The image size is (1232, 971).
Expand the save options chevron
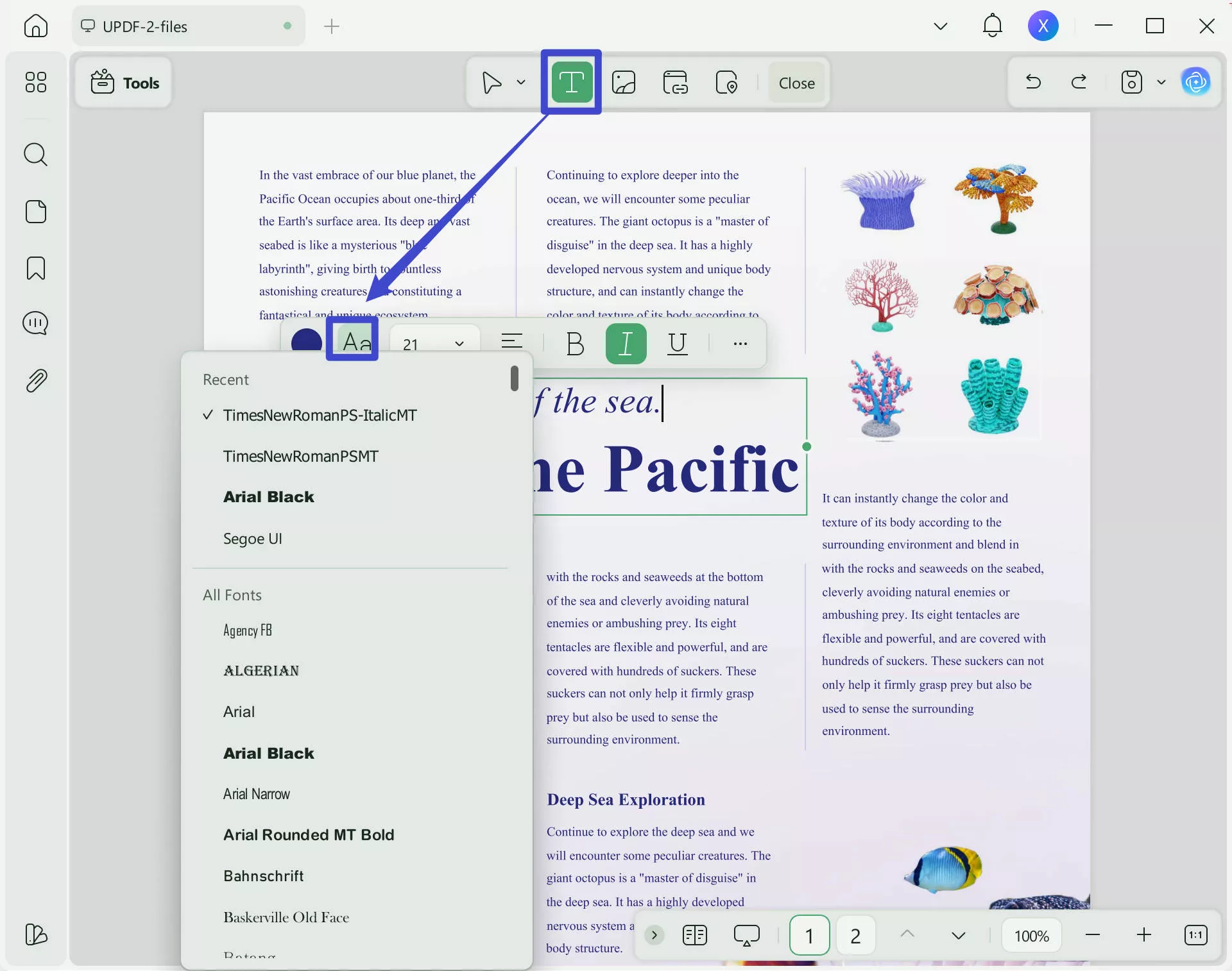click(x=1161, y=82)
